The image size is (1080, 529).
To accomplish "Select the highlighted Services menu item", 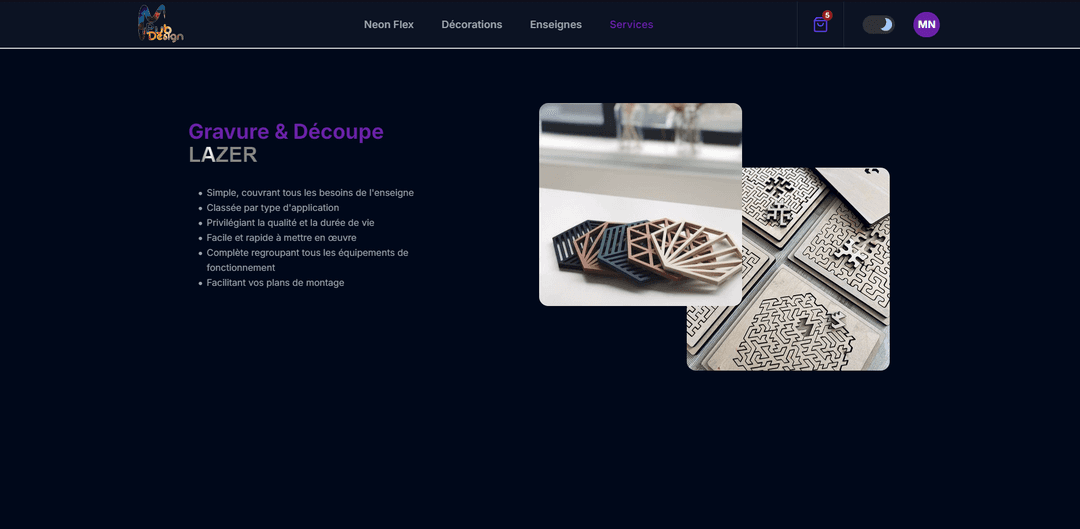I will 632,25.
